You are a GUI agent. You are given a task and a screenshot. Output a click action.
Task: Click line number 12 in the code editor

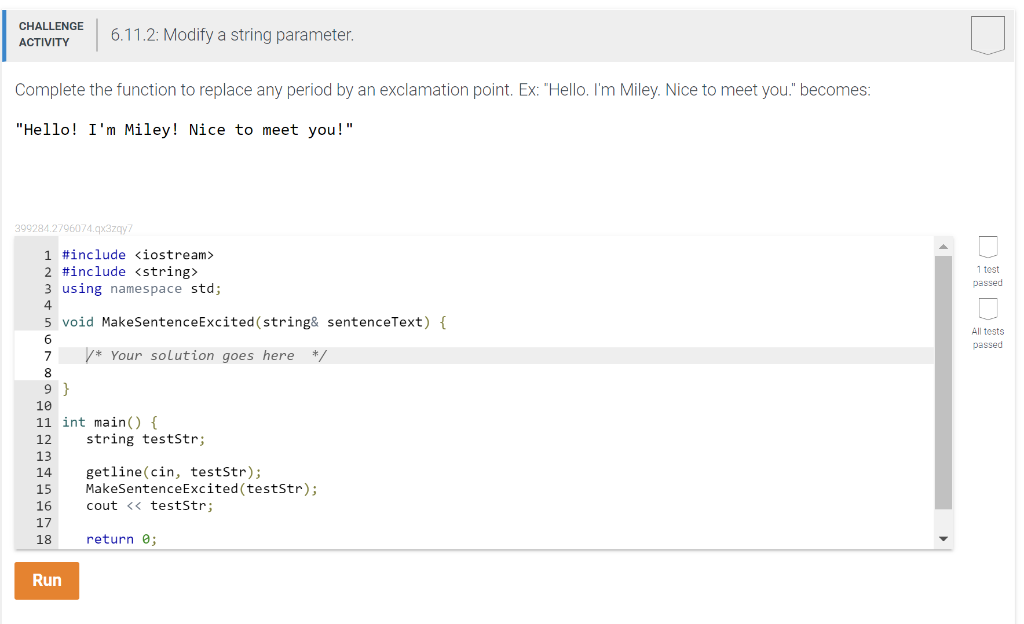[x=46, y=438]
